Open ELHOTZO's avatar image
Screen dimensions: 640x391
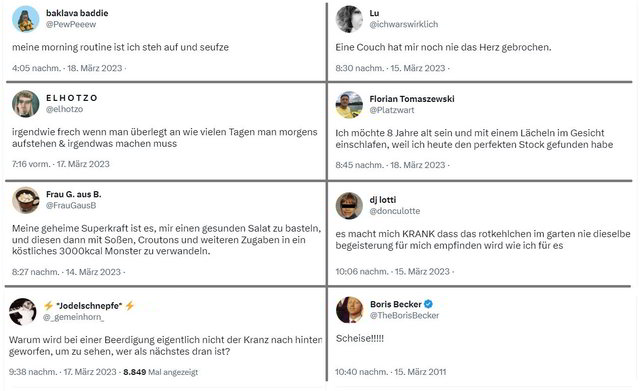point(25,104)
